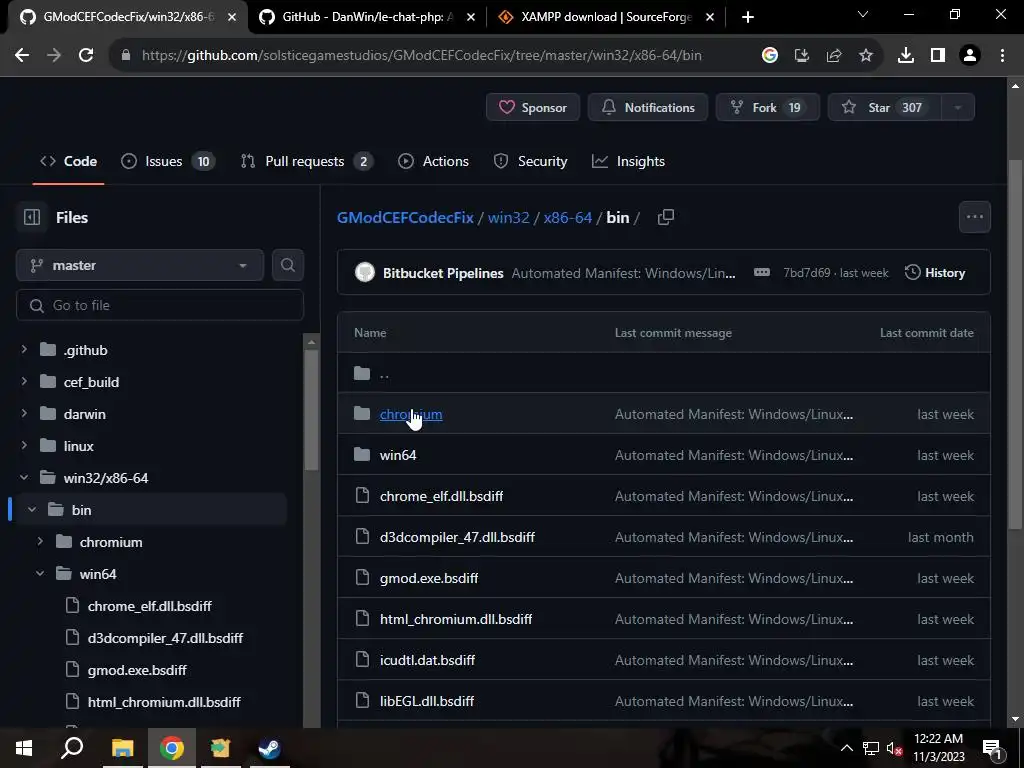Fork the repository
Viewport: 1024px width, 768px height.
tap(767, 107)
